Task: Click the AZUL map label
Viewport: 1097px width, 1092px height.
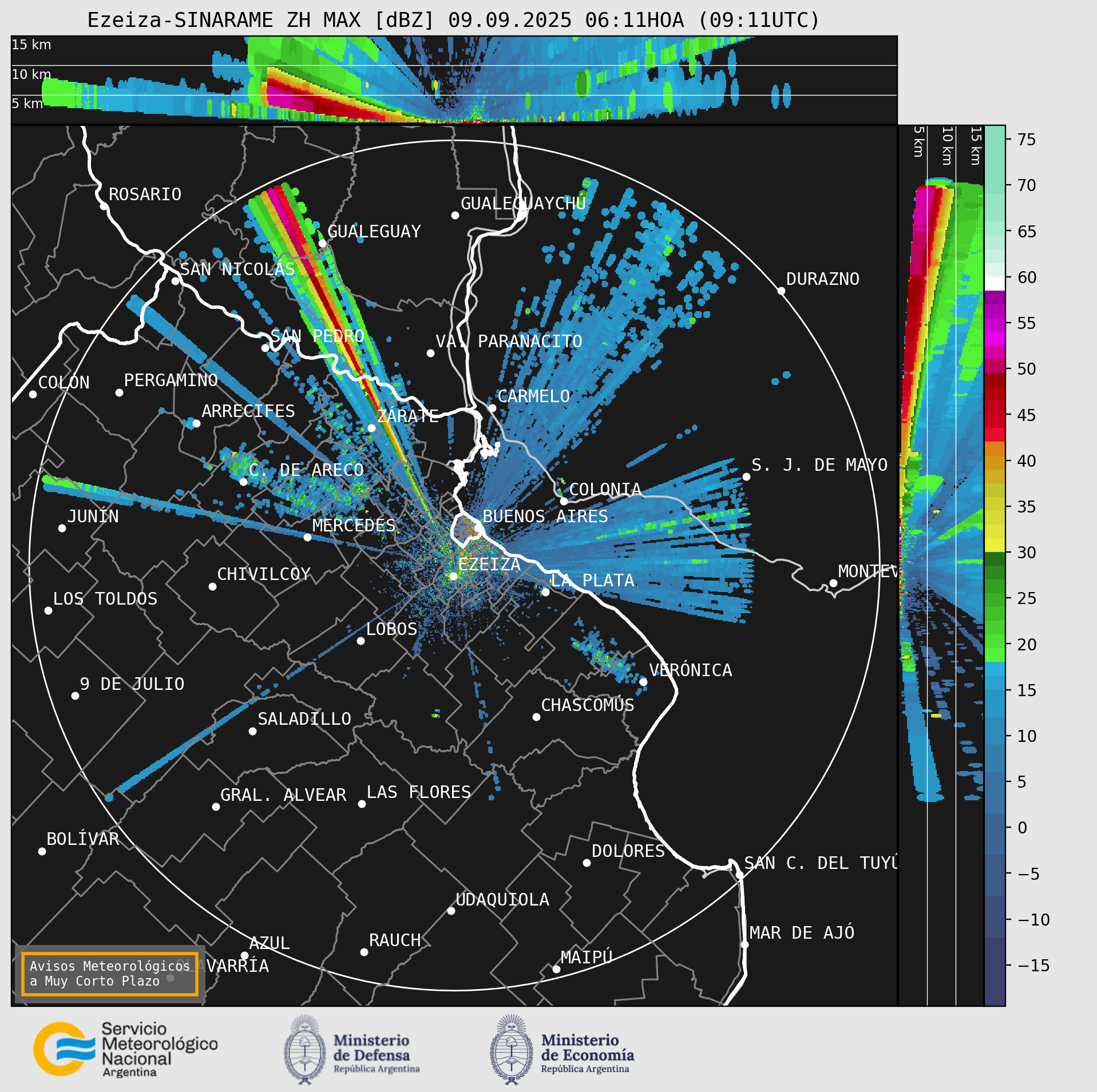Action: pyautogui.click(x=270, y=943)
